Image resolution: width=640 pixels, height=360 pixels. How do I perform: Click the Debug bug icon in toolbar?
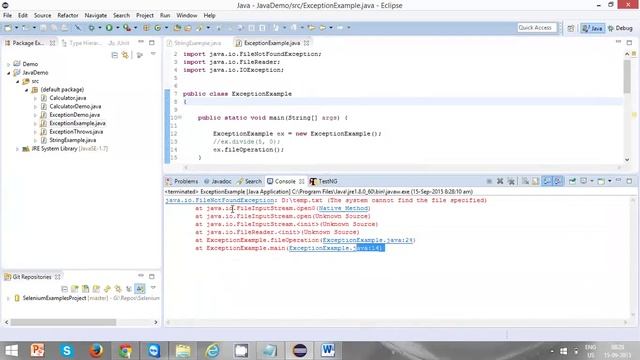[x=91, y=28]
